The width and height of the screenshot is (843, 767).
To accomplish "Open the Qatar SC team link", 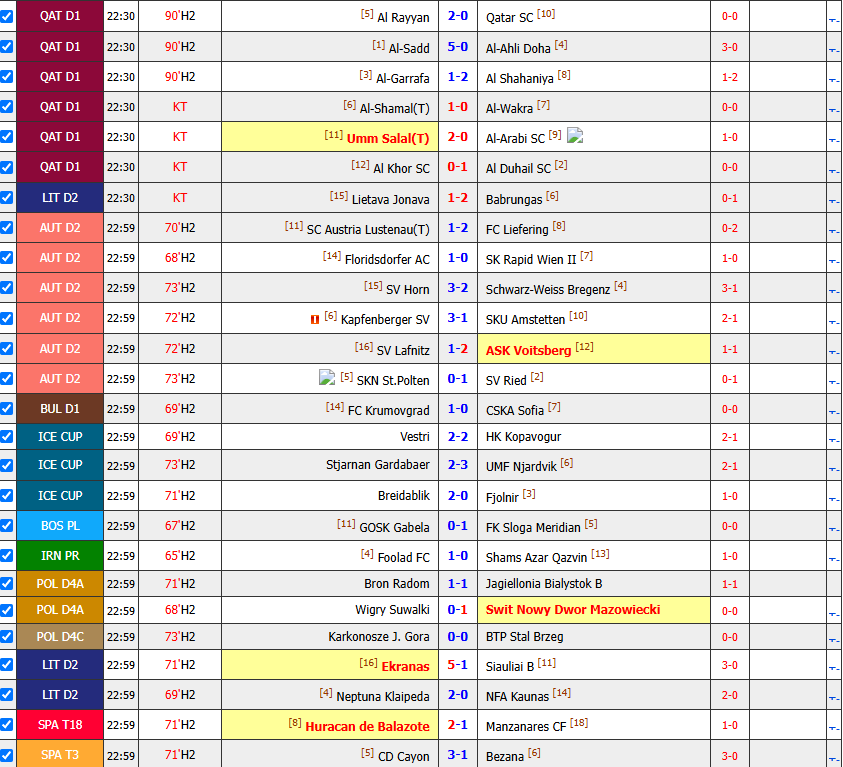I will [509, 18].
